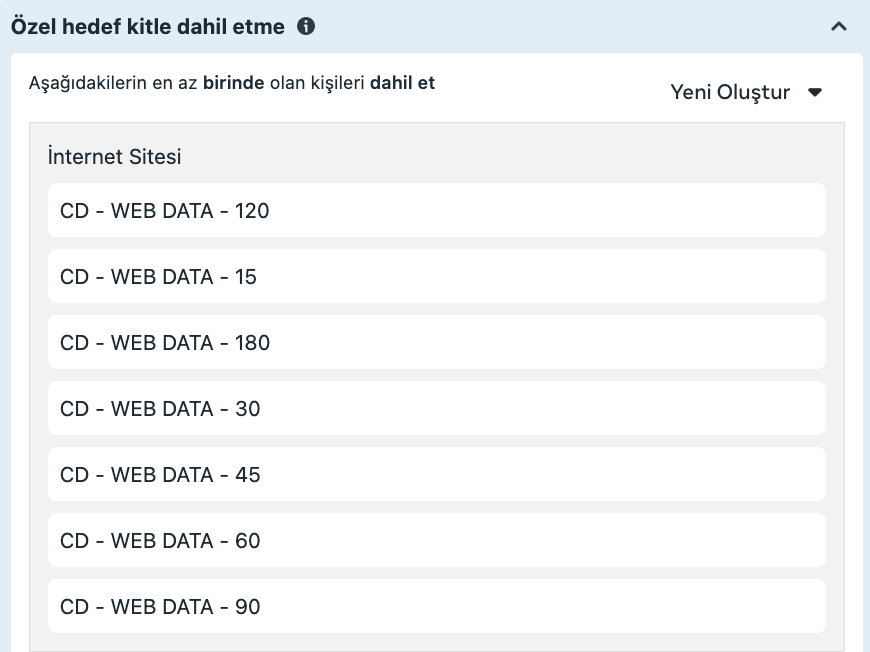Select the CD - WEB DATA - 120 audience
The image size is (870, 652).
coord(436,211)
